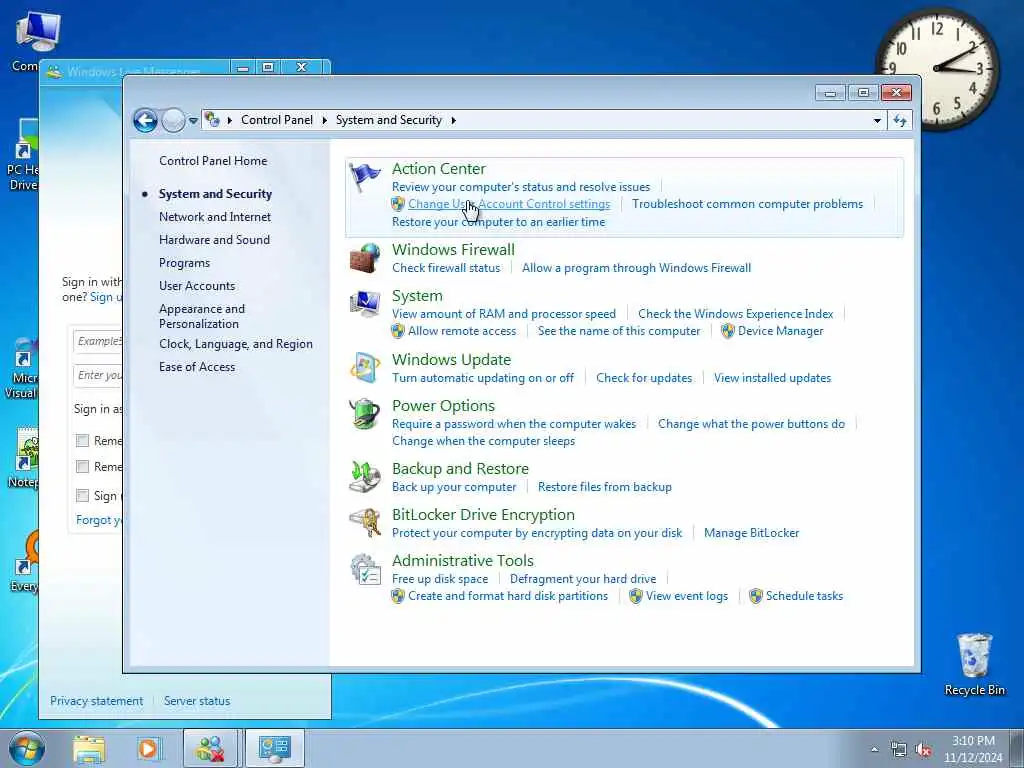This screenshot has height=768, width=1024.
Task: Select User Accounts category in sidebar
Action: 197,285
